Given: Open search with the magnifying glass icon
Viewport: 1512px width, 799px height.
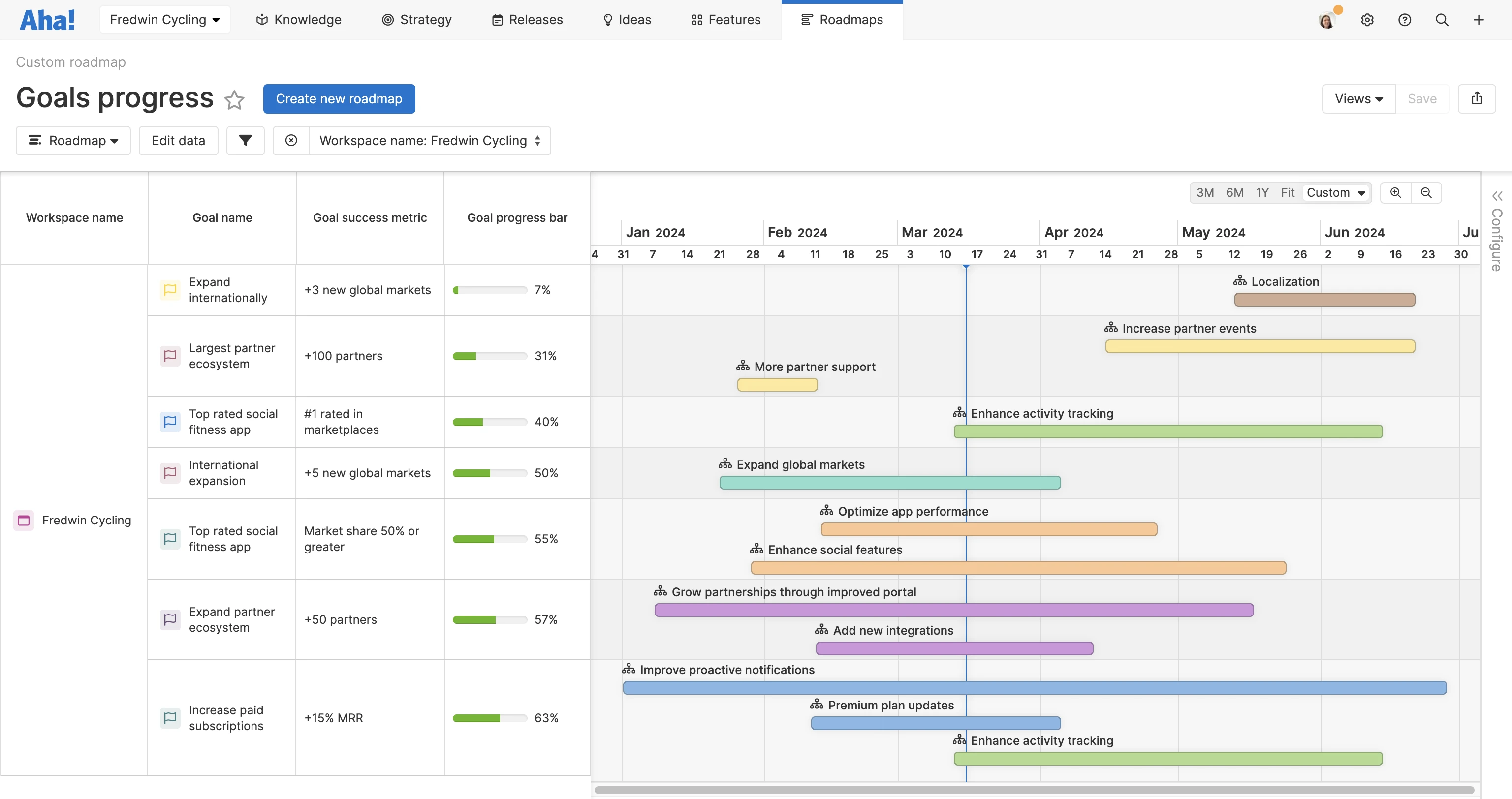Looking at the screenshot, I should [1442, 19].
